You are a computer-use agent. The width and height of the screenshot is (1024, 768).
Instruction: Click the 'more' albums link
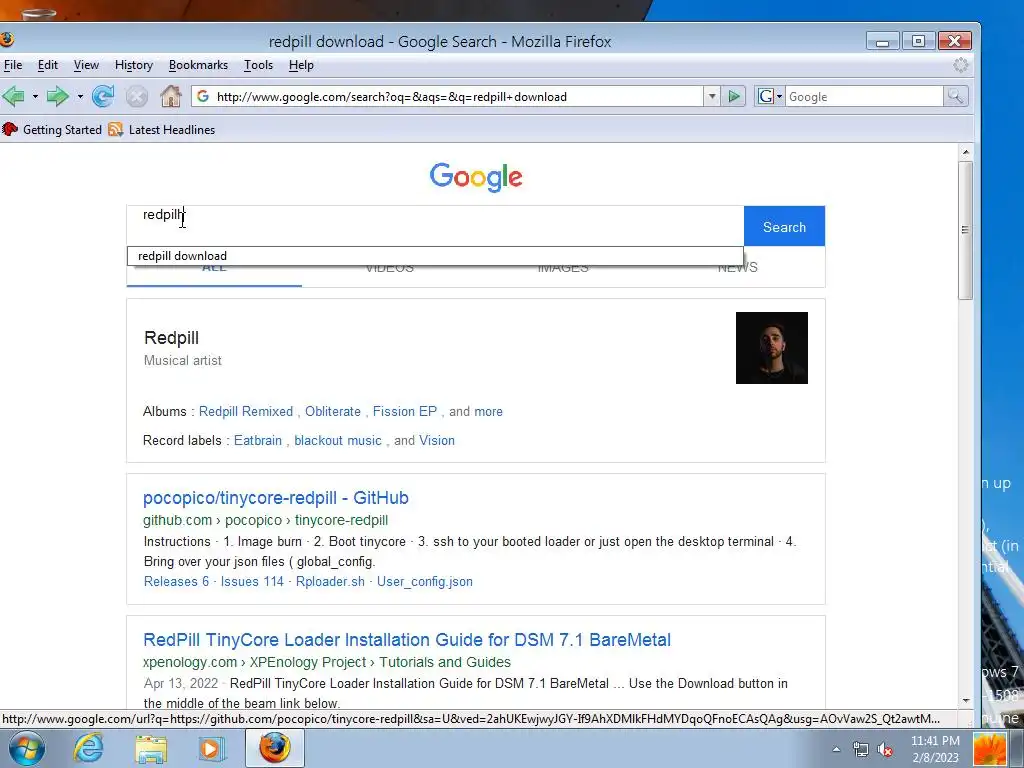[x=488, y=411]
